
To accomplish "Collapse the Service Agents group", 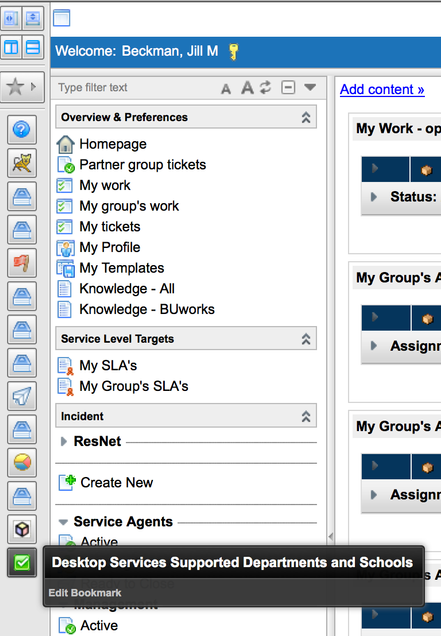I will (63, 522).
